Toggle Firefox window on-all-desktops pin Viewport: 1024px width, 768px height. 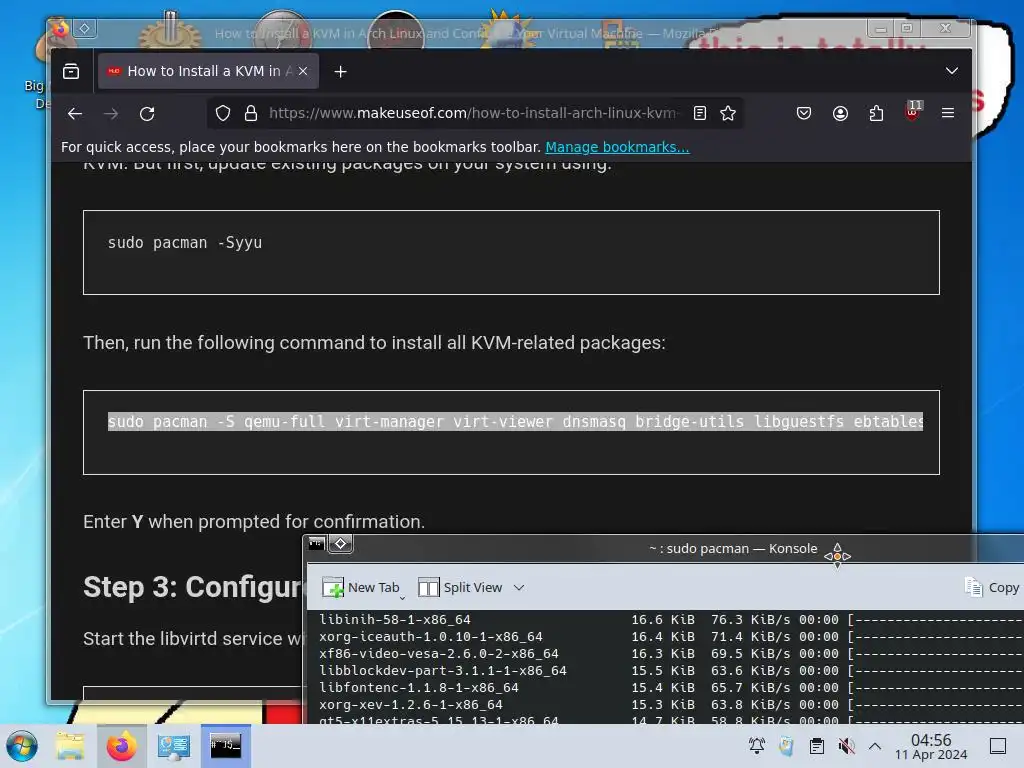(85, 28)
